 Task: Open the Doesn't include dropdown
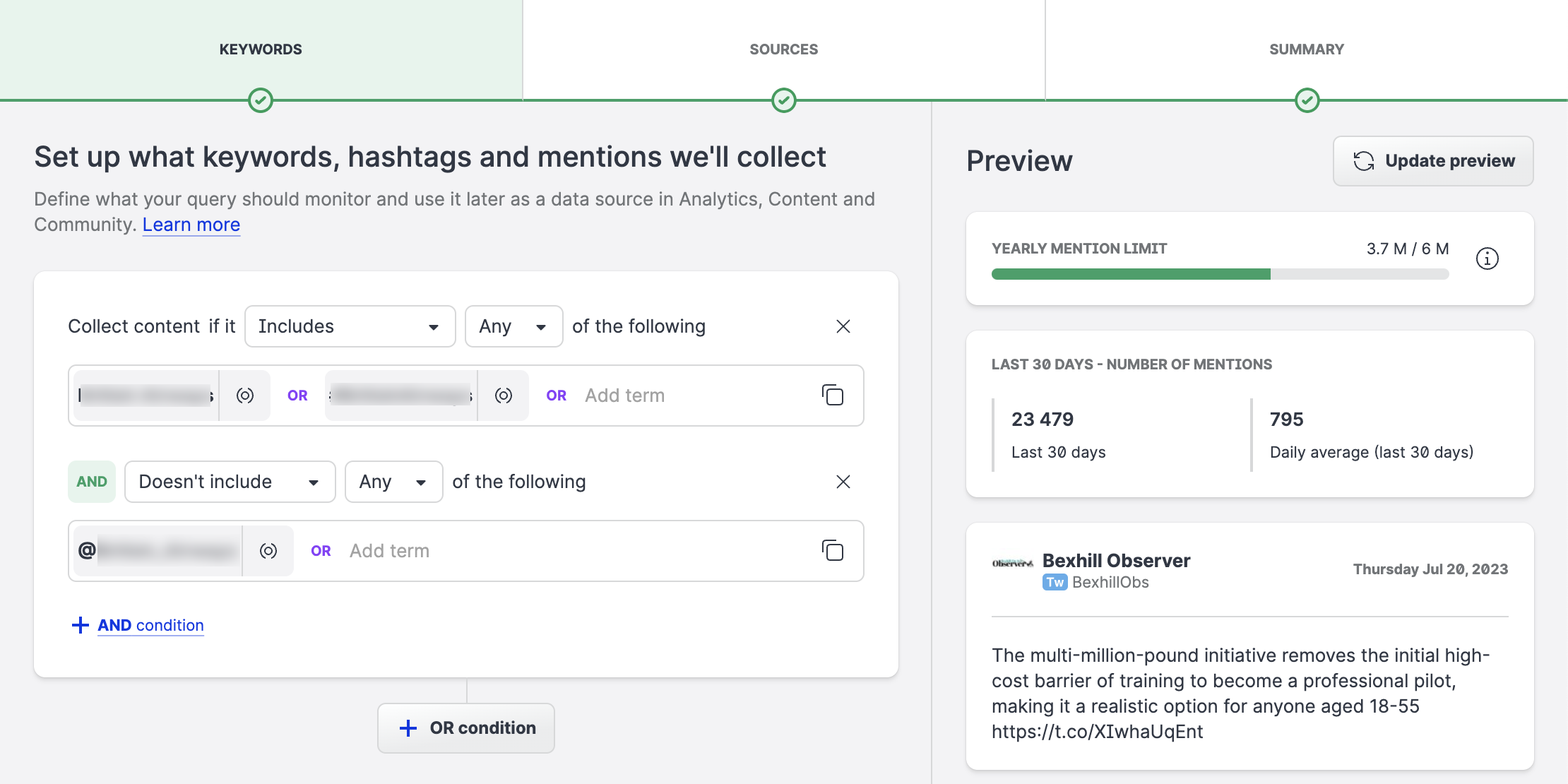pyautogui.click(x=230, y=482)
